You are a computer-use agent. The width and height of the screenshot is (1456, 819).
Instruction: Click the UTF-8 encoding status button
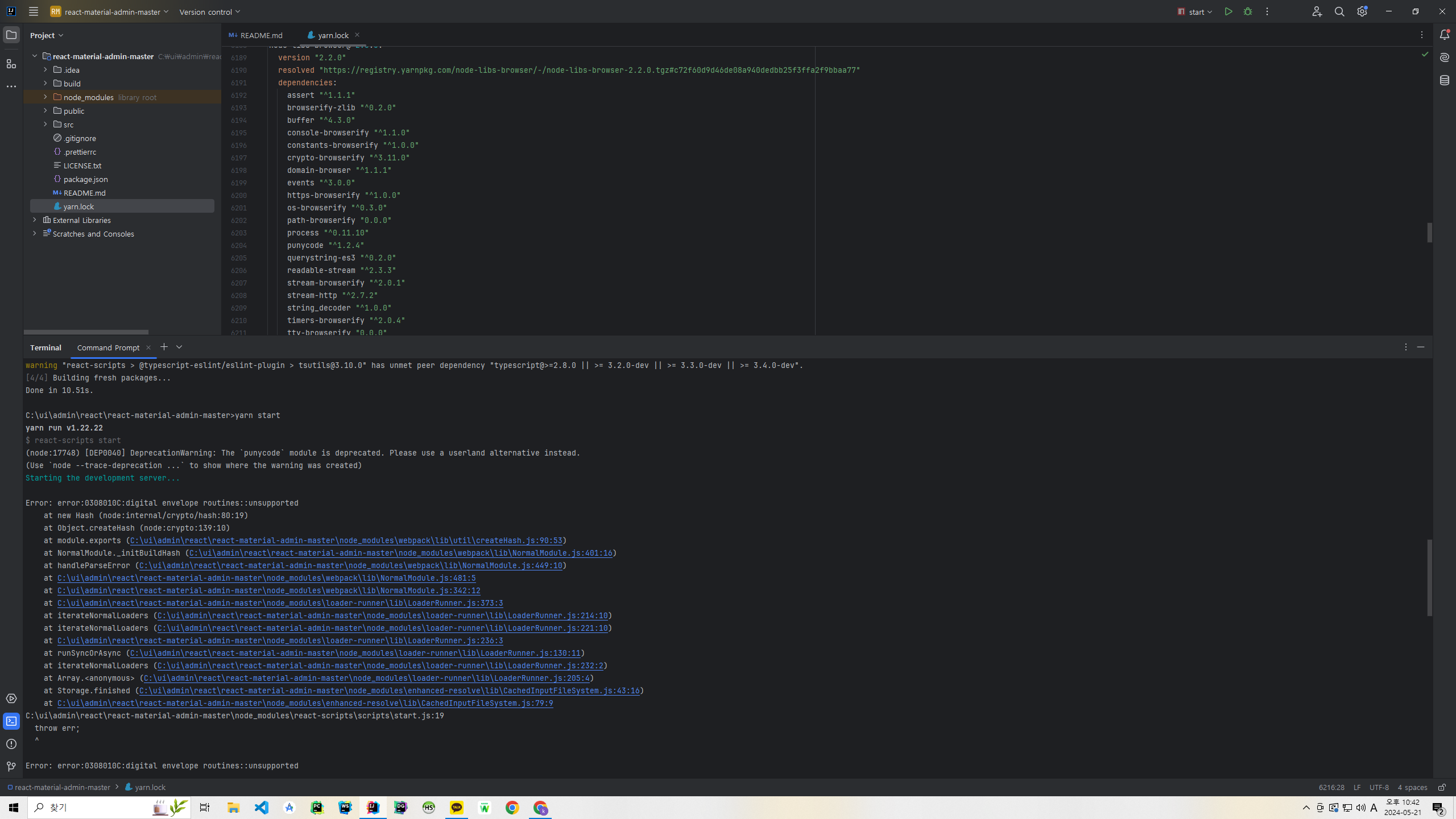(x=1379, y=787)
